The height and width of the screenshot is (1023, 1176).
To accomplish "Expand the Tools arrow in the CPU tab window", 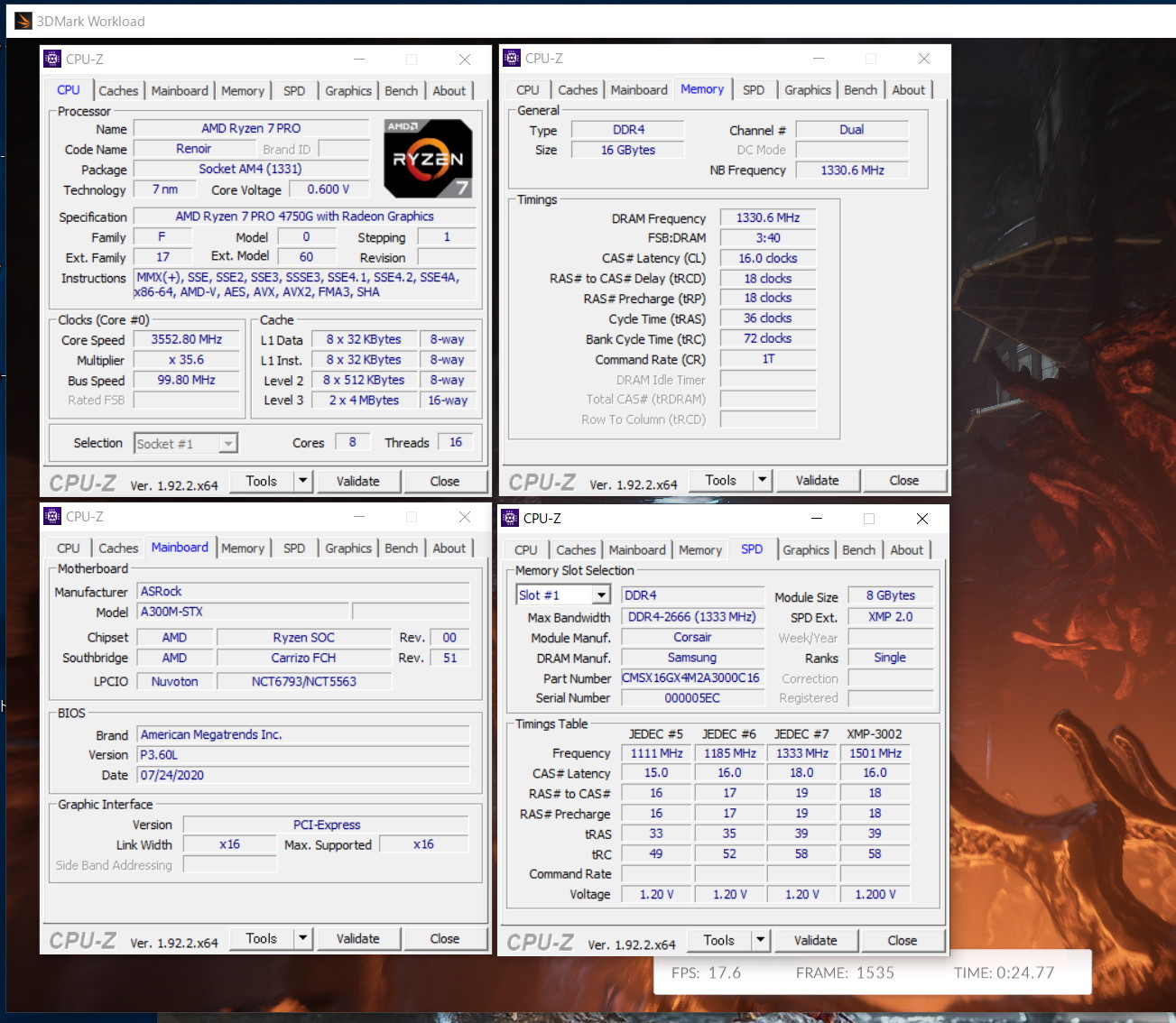I will click(303, 481).
